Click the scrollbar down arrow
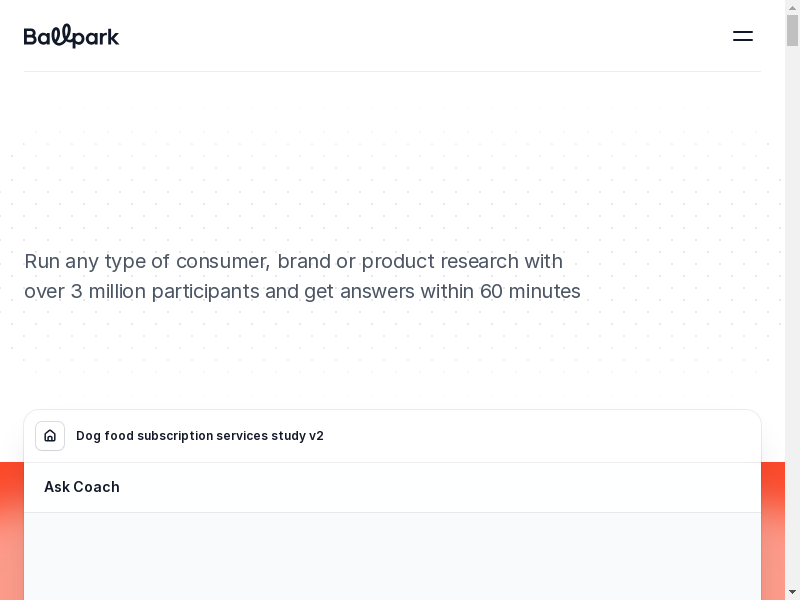 pos(792,591)
